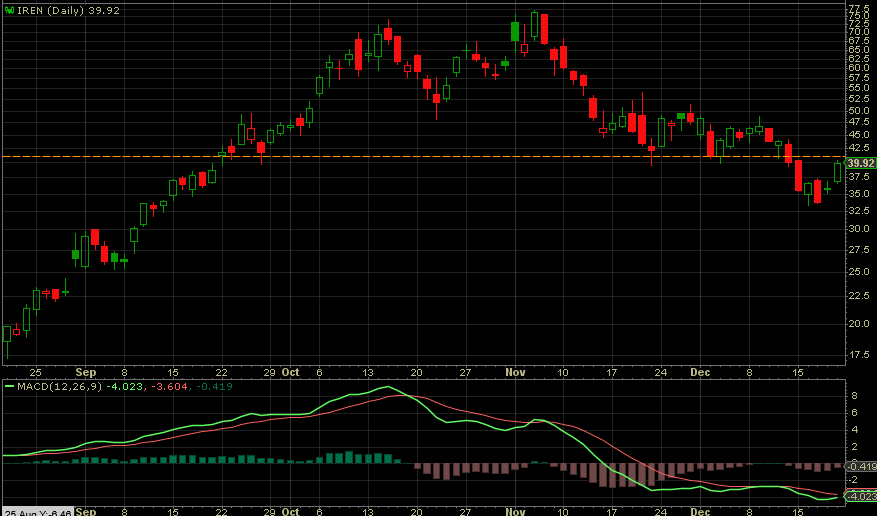Screen dimensions: 877x516
Task: Open the MACD(12,26,9) indicator label
Action: click(60, 386)
